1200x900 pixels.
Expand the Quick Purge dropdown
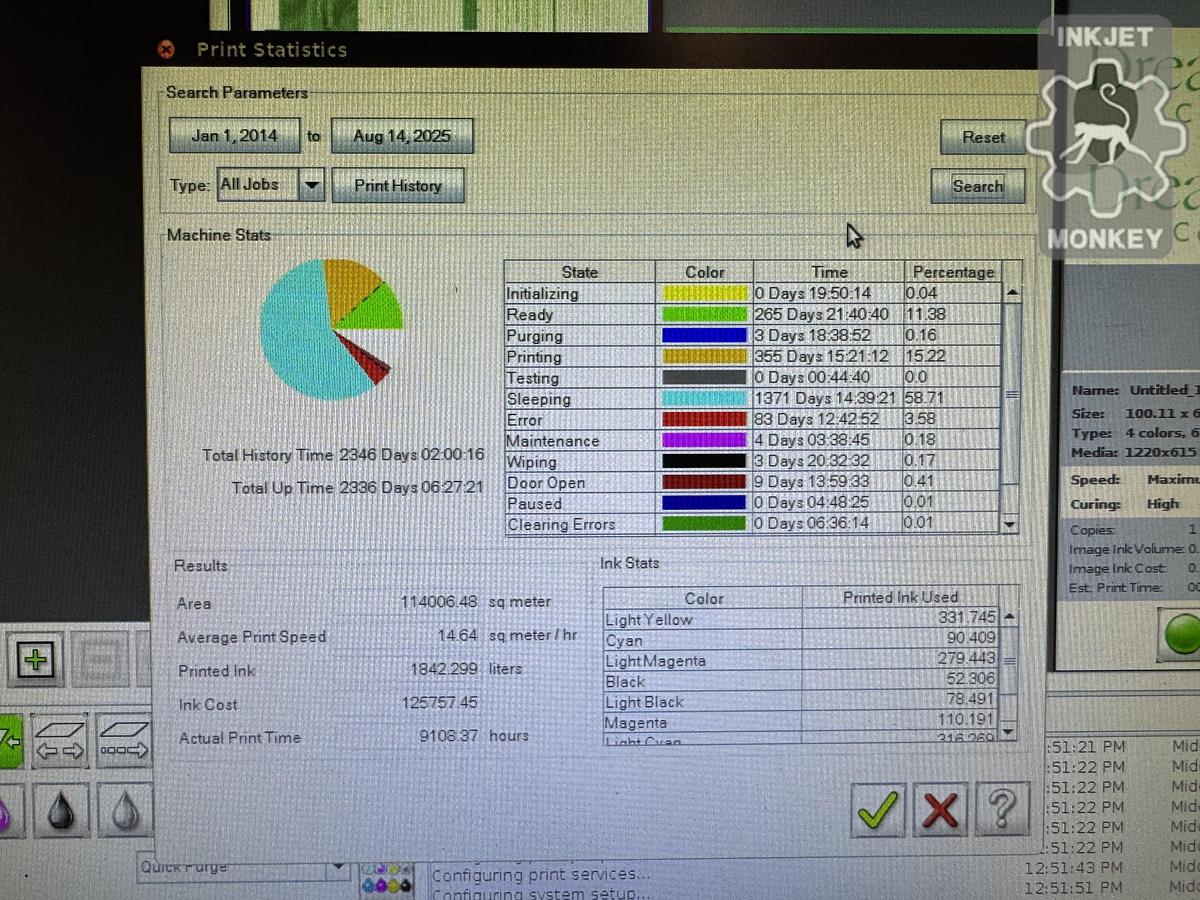tap(338, 866)
